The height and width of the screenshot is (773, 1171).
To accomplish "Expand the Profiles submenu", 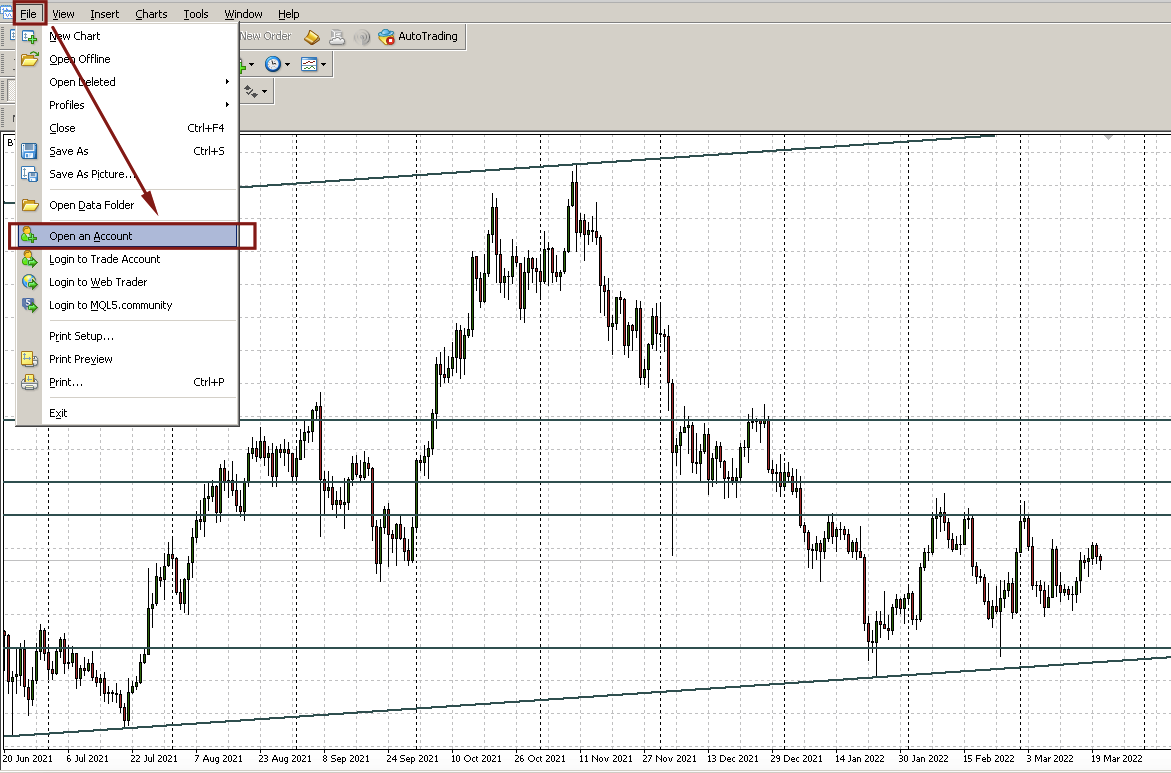I will click(227, 105).
